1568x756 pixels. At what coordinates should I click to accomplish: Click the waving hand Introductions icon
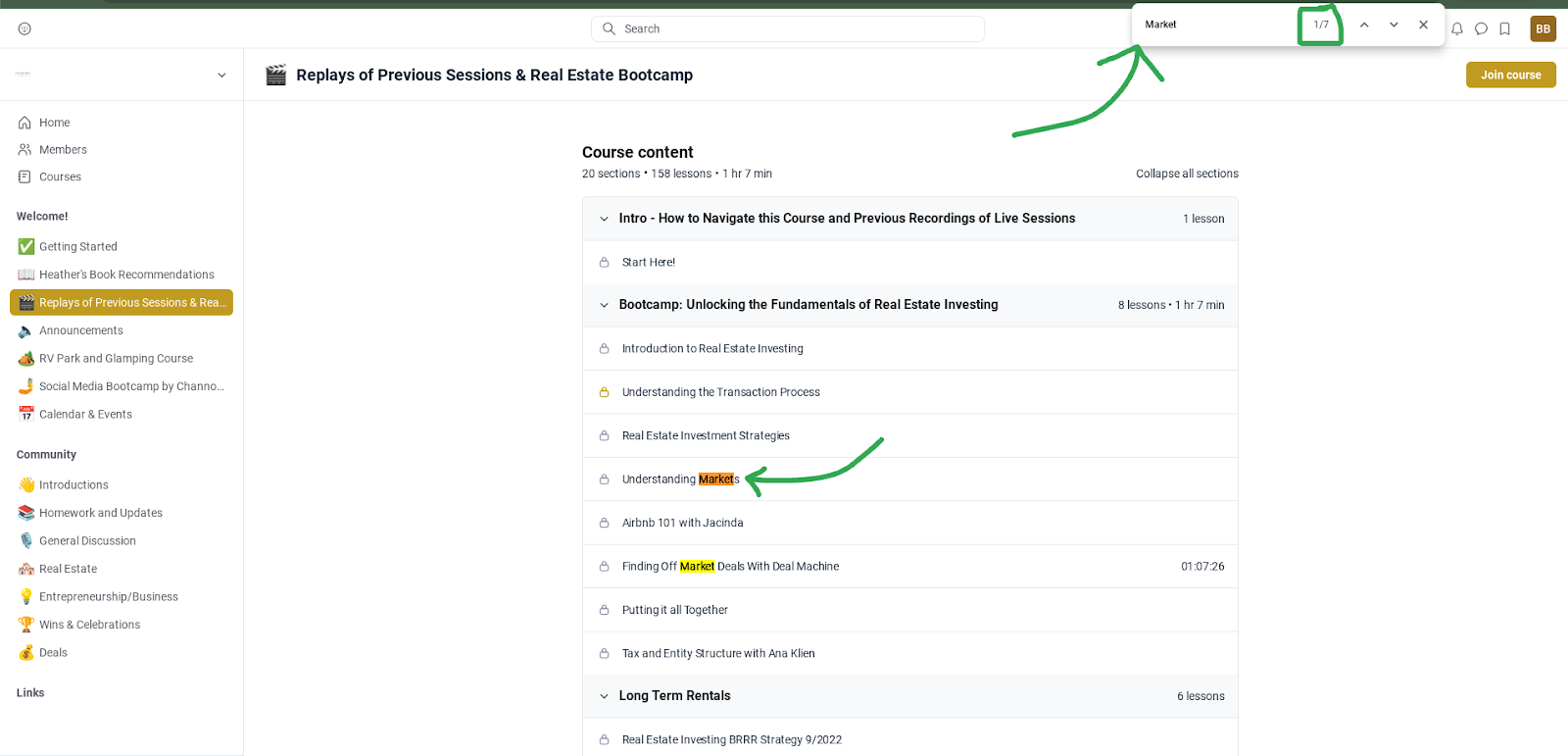pos(26,484)
